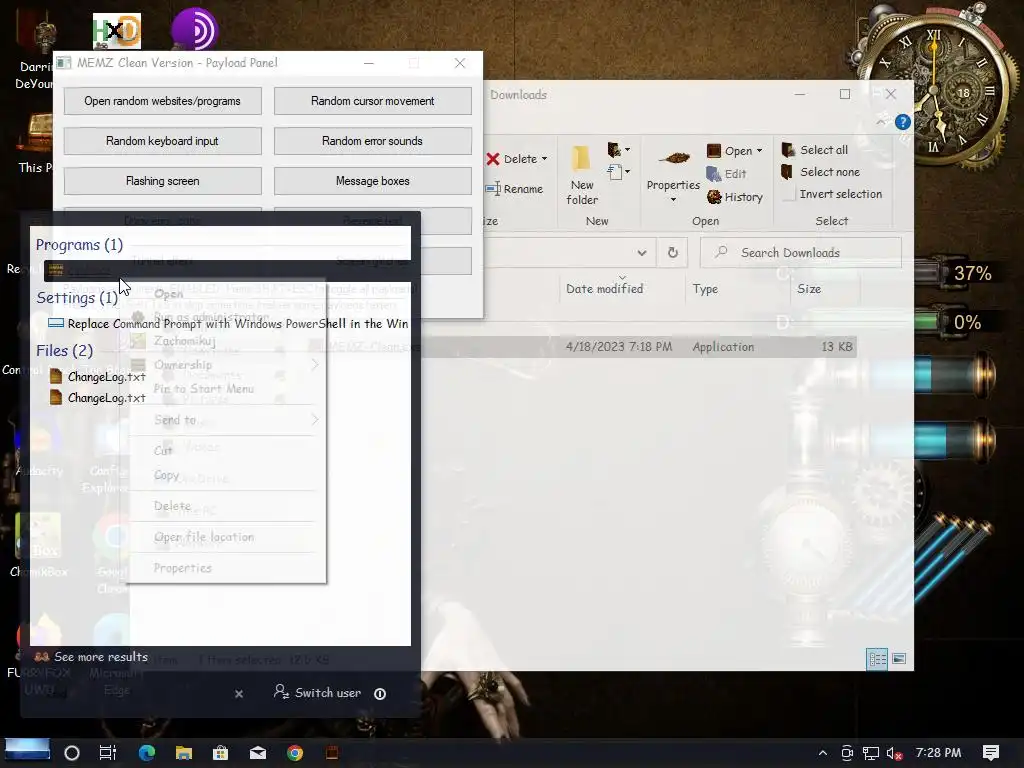Click the Open icon in ribbon

[714, 151]
